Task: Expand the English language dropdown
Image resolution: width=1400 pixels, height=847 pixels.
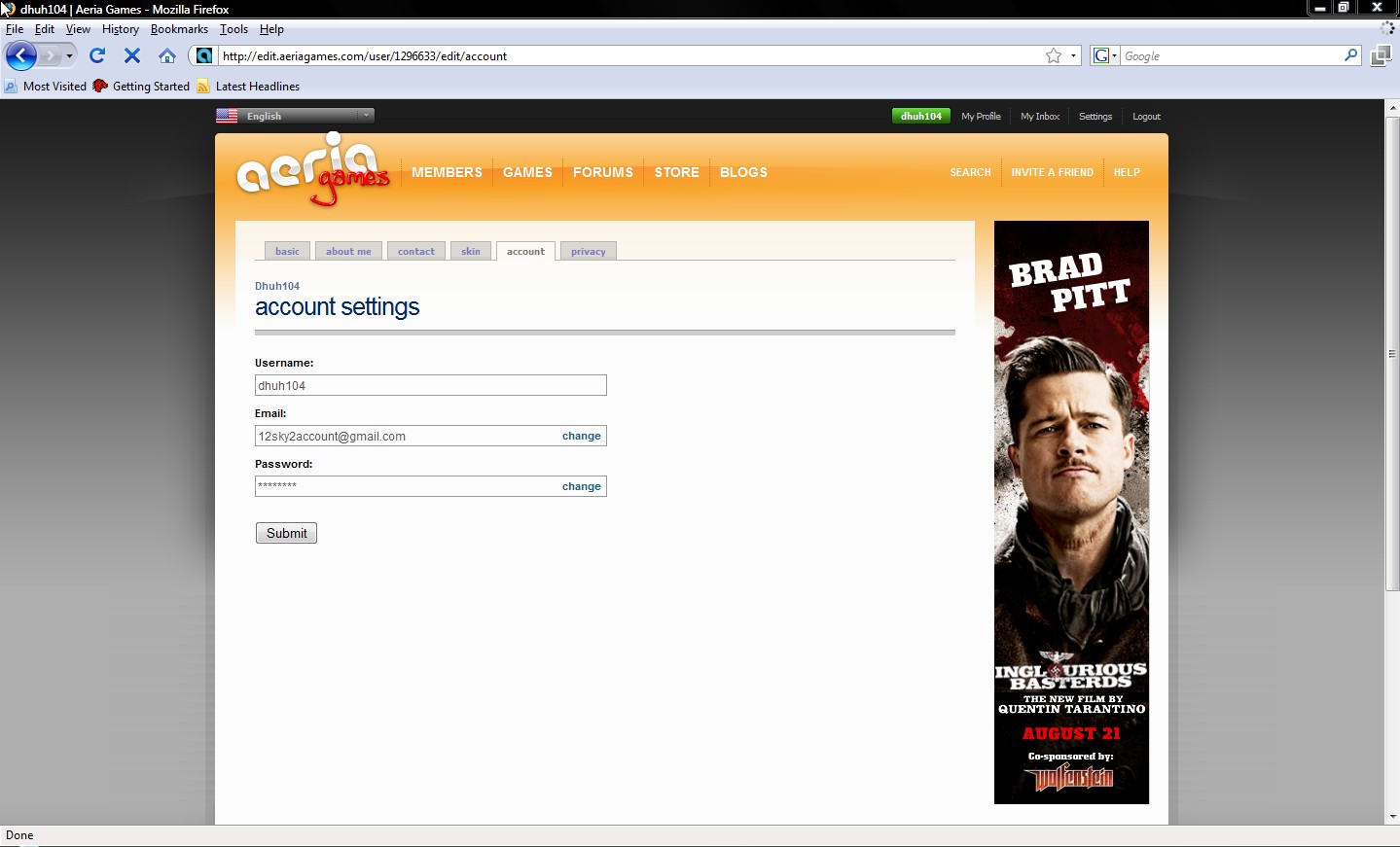Action: tap(366, 116)
